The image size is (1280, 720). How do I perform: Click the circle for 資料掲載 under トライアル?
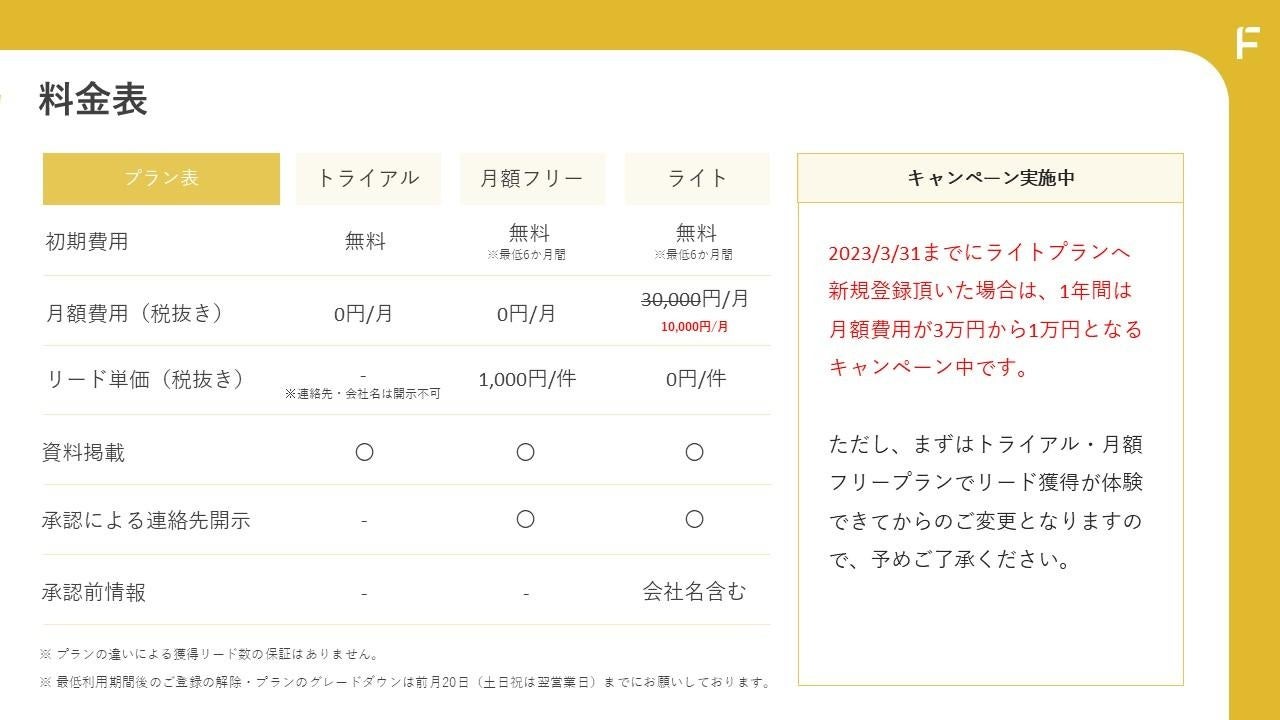point(364,452)
